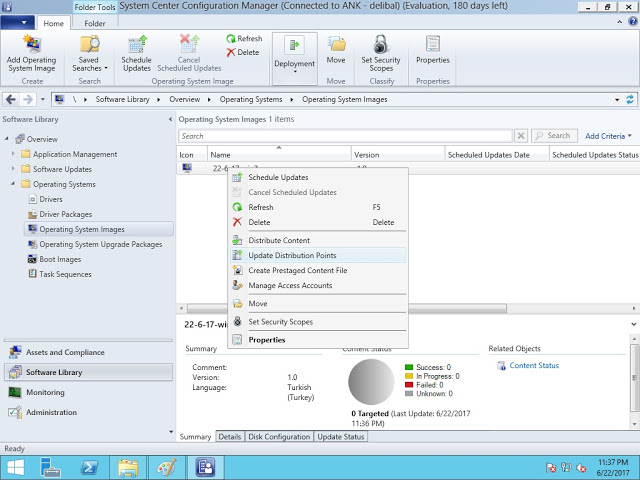Select Update Distribution Points in context menu
Viewport: 640px width, 480px height.
[292, 255]
